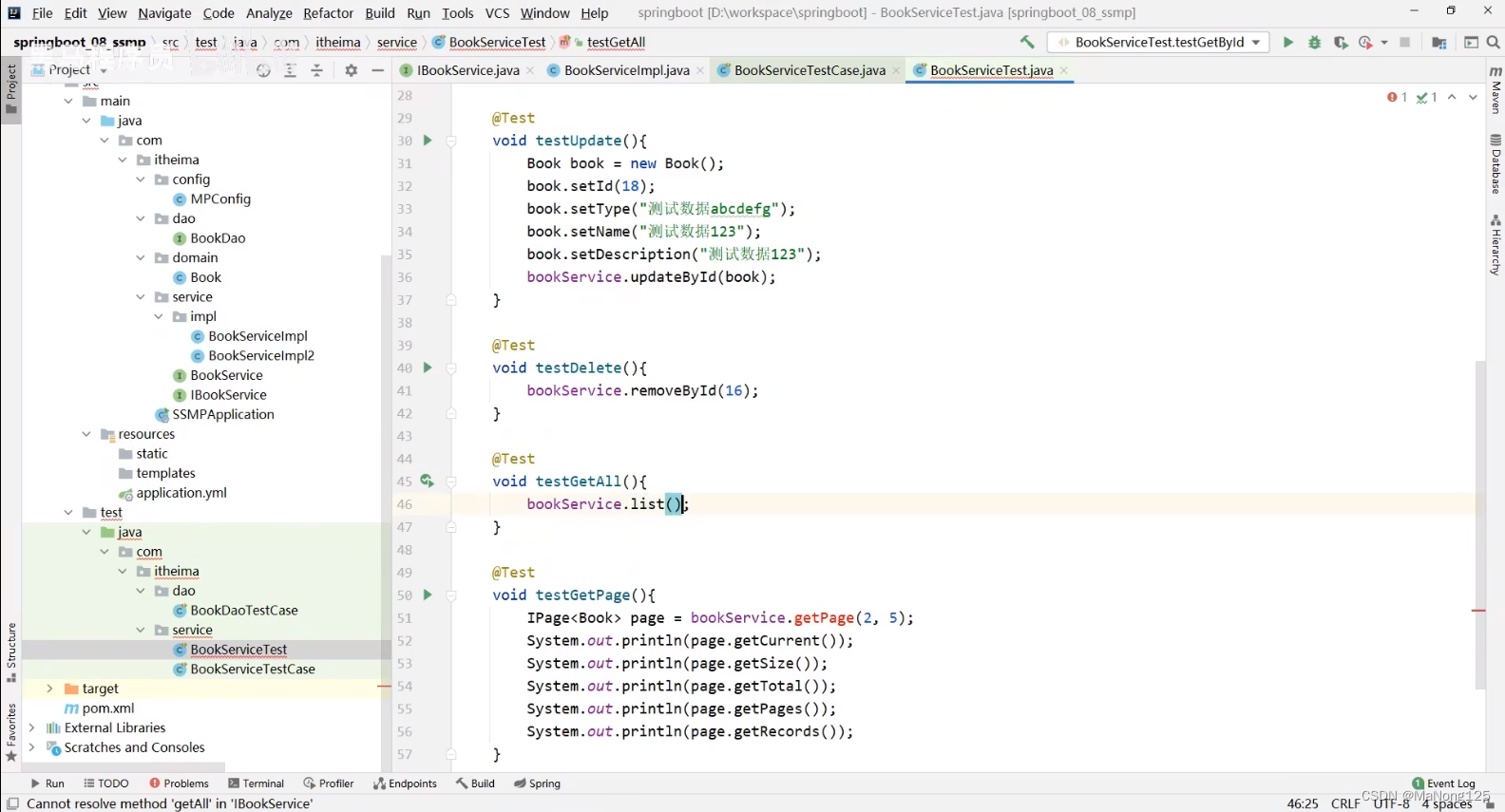Image resolution: width=1505 pixels, height=812 pixels.
Task: Click the gutter rerun icon beside testGetAll
Action: coord(428,482)
